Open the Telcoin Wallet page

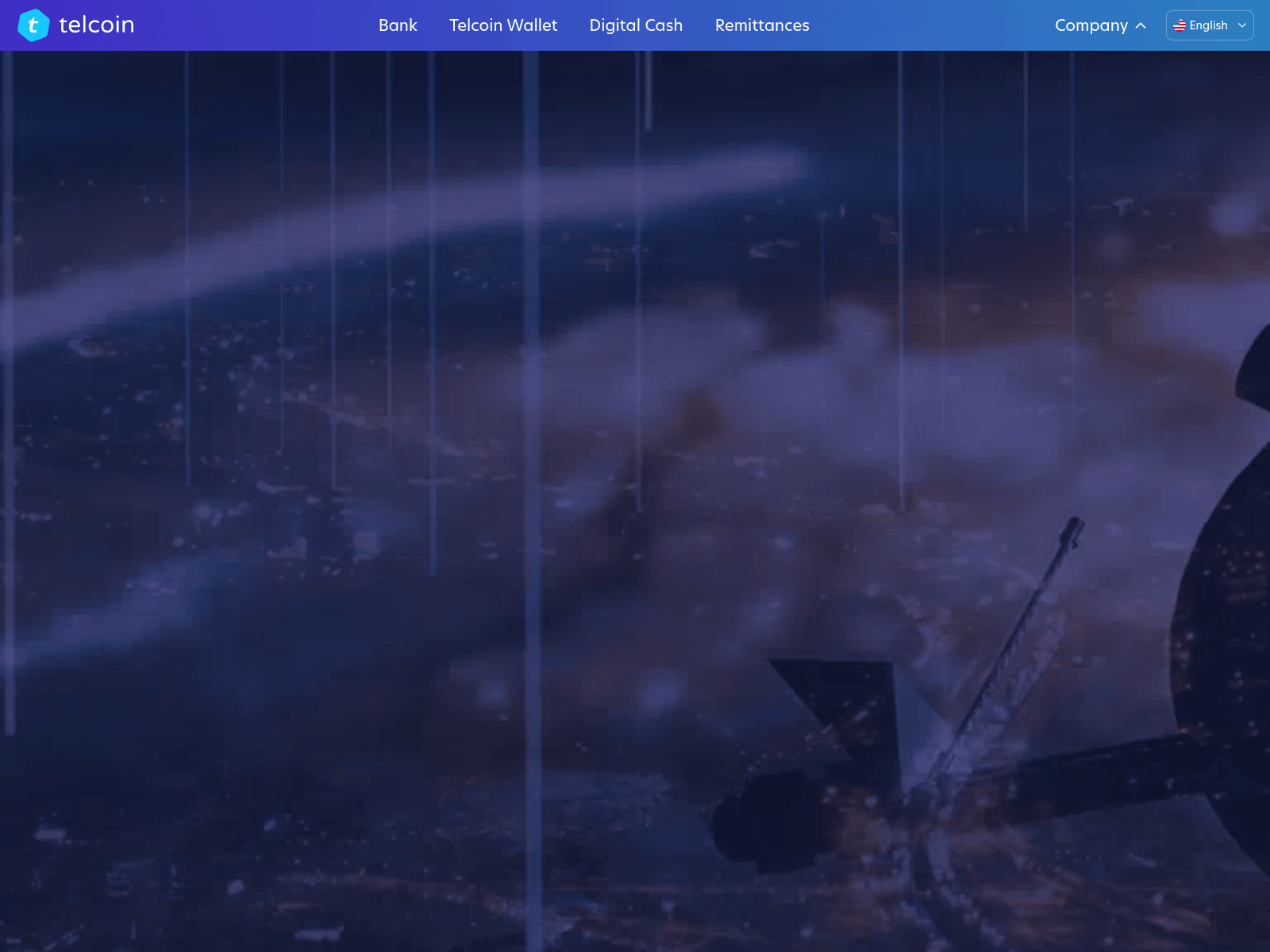coord(503,25)
